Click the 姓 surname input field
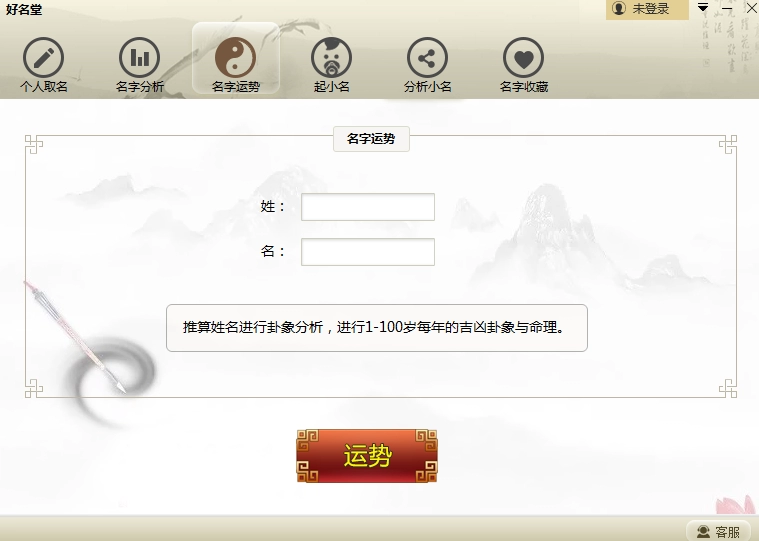Screen dimensions: 759x541 coord(368,207)
